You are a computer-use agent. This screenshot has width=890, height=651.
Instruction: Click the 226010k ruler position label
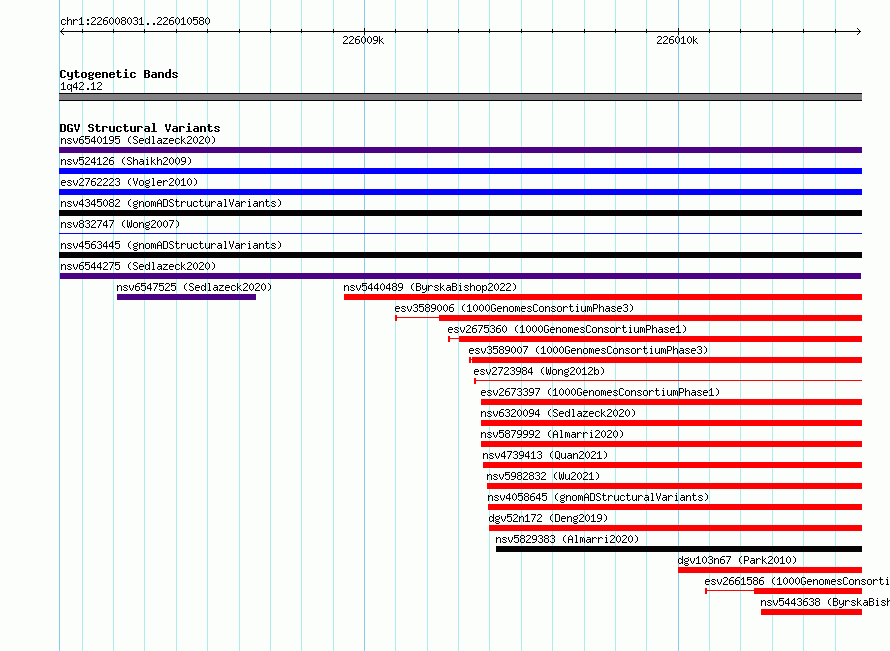click(677, 40)
